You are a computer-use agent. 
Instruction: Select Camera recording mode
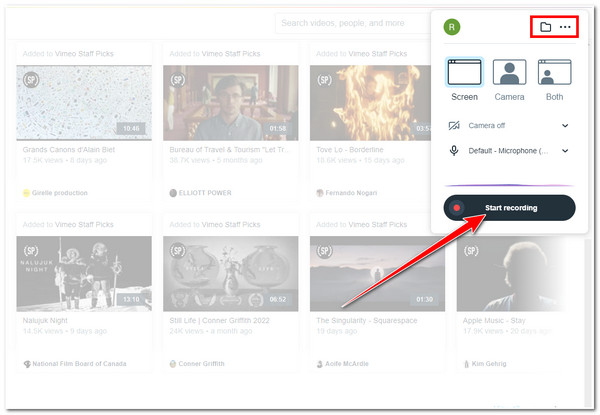tap(509, 80)
